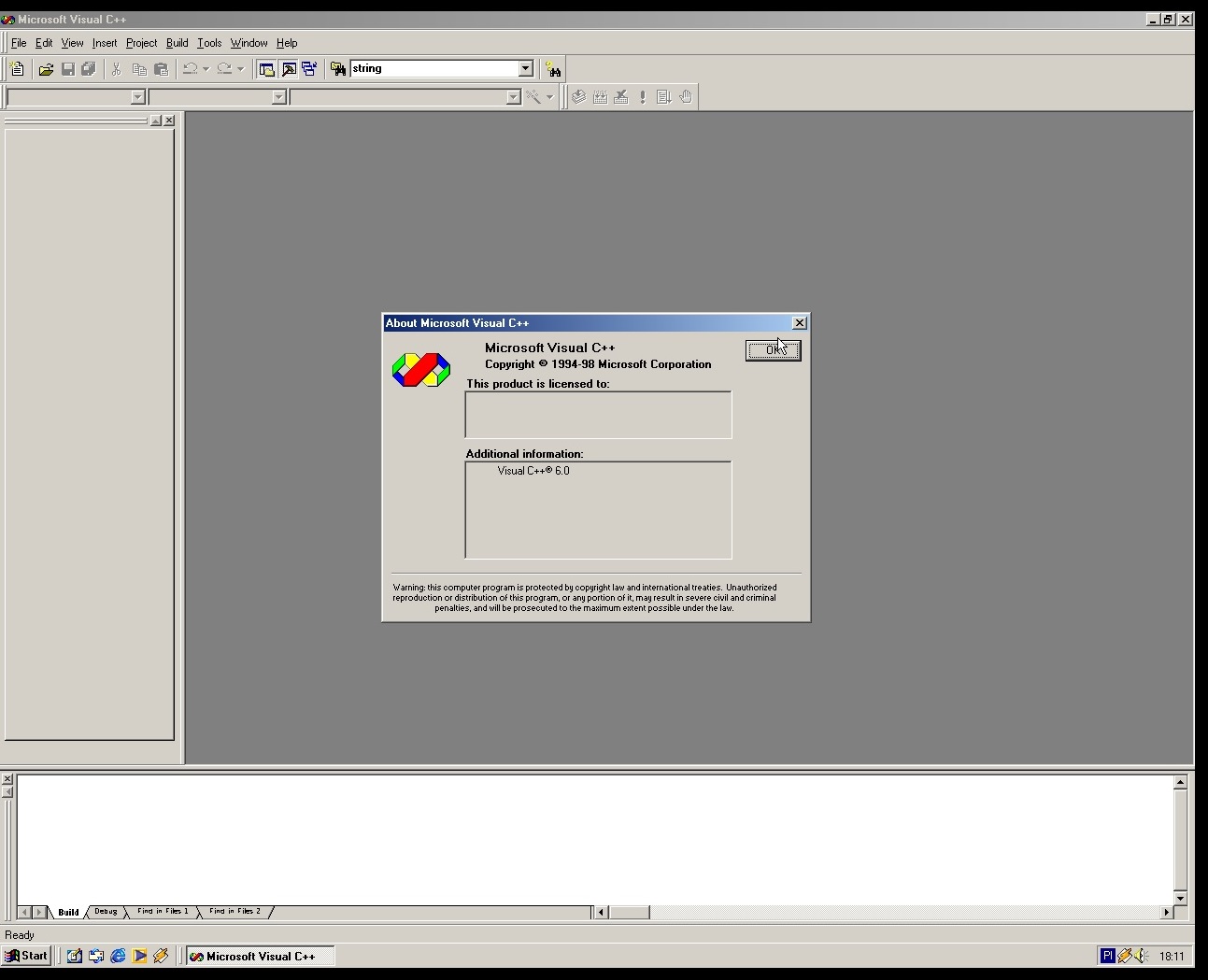Switch to the Find in Files 2 tab
Image resolution: width=1208 pixels, height=980 pixels.
pos(234,912)
